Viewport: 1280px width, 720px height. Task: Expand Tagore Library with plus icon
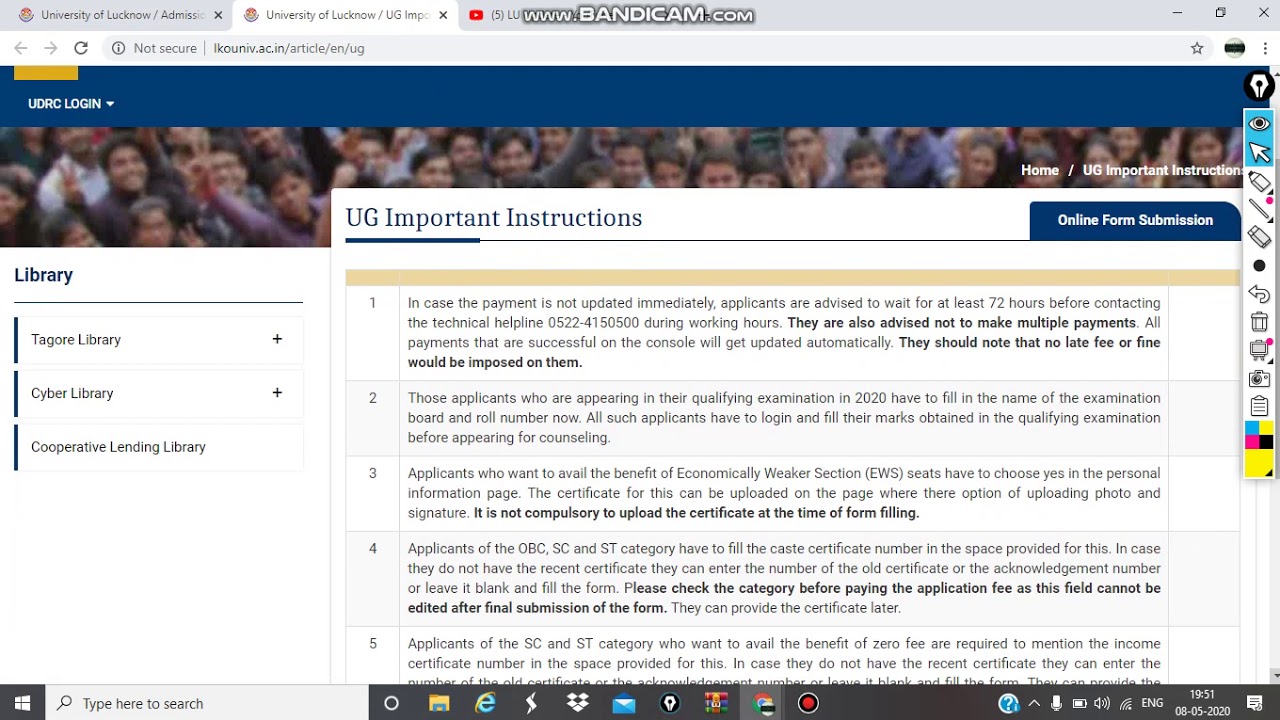tap(277, 339)
